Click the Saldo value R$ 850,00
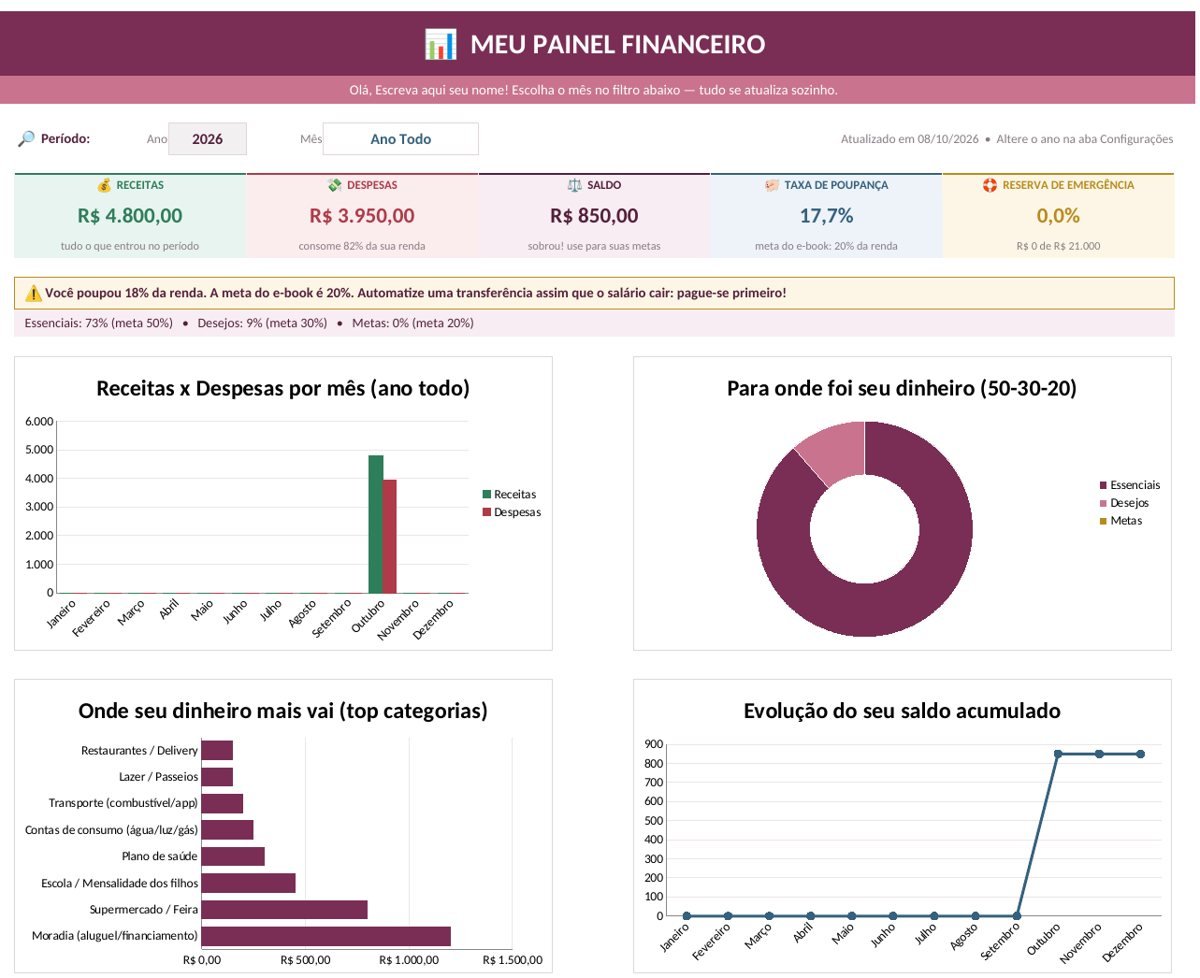1200x978 pixels. tap(594, 215)
